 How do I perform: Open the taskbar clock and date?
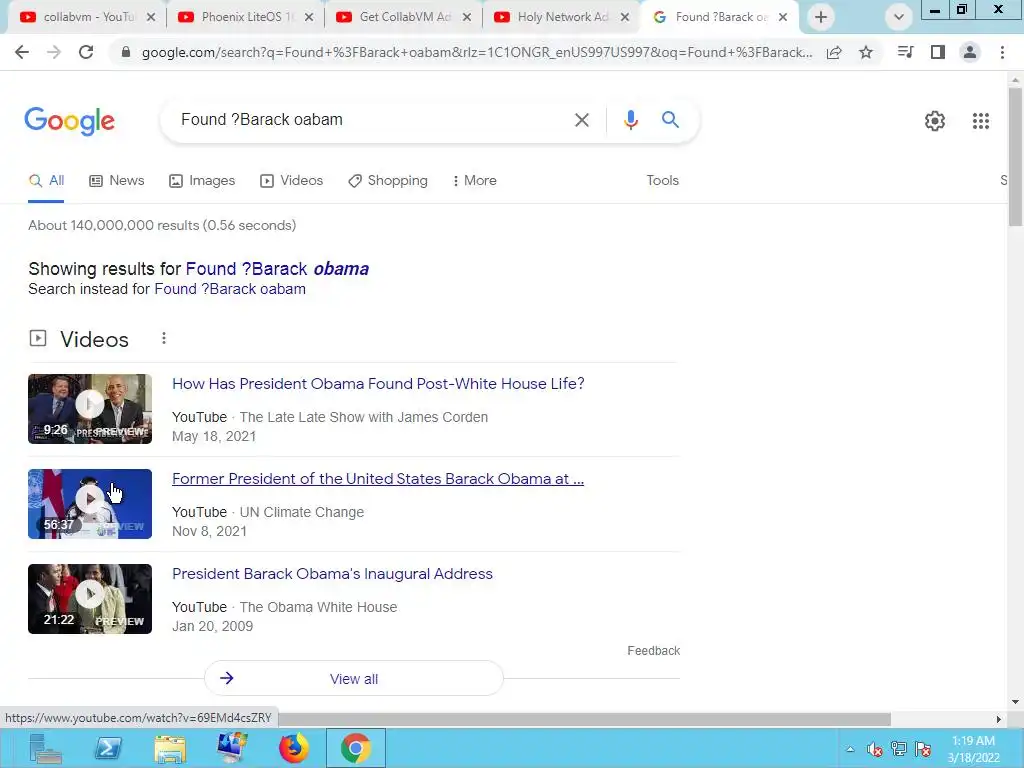pyautogui.click(x=973, y=749)
